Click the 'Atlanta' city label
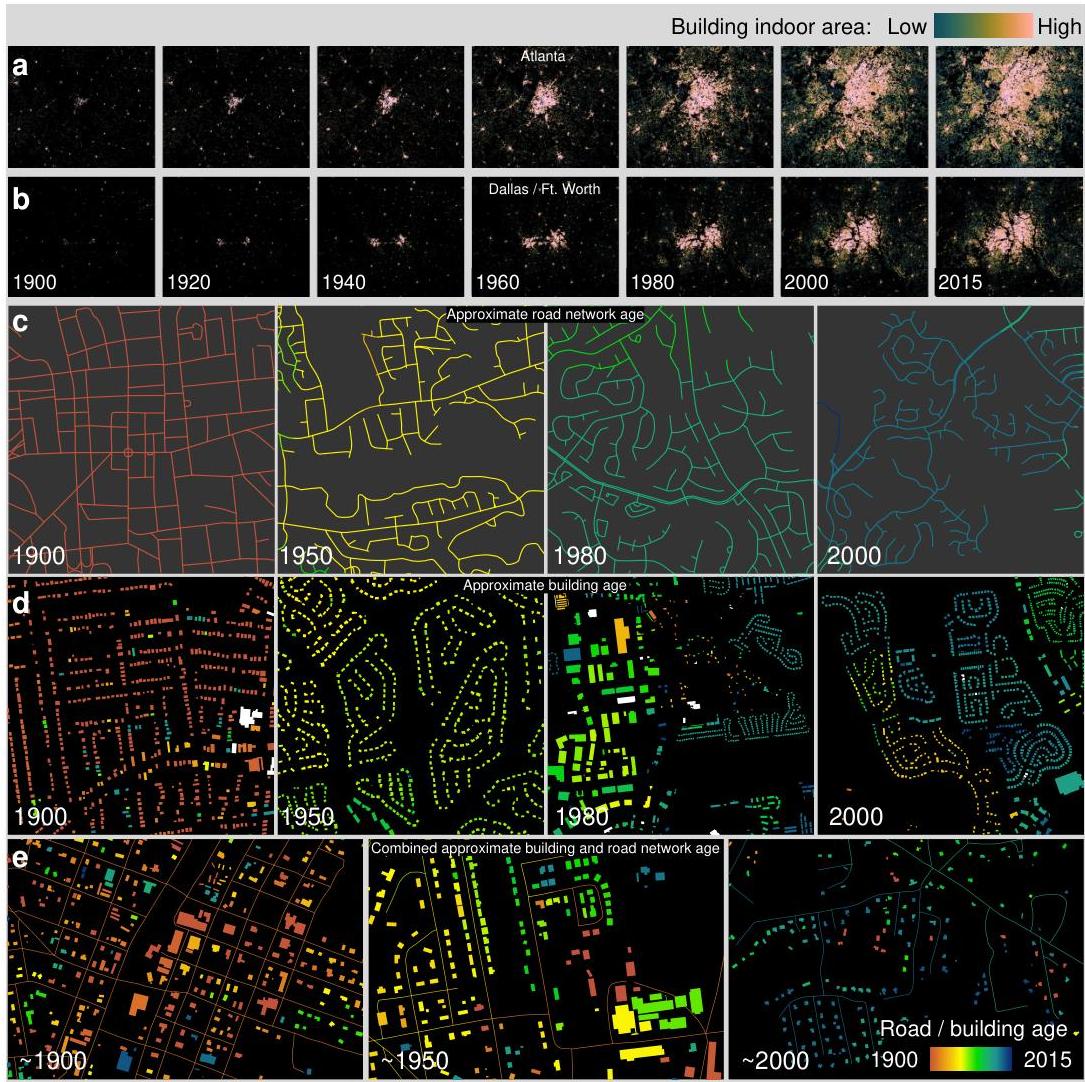 click(x=543, y=55)
